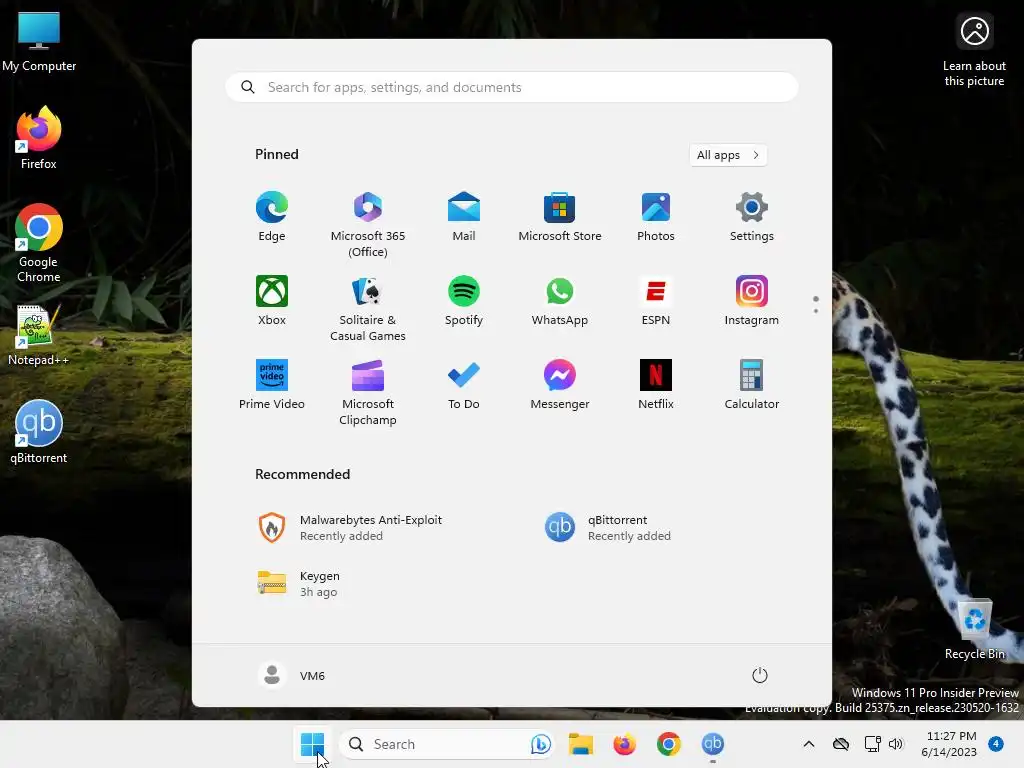Open Firefox from the taskbar

[x=624, y=744]
